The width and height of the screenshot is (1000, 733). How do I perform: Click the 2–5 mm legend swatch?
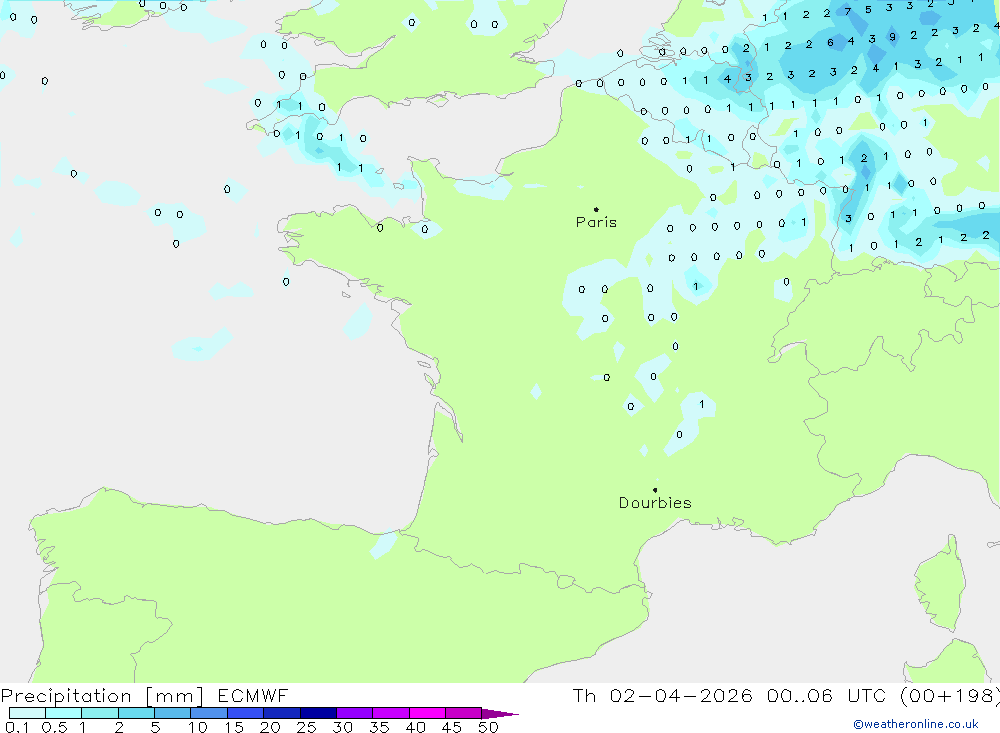point(136,713)
